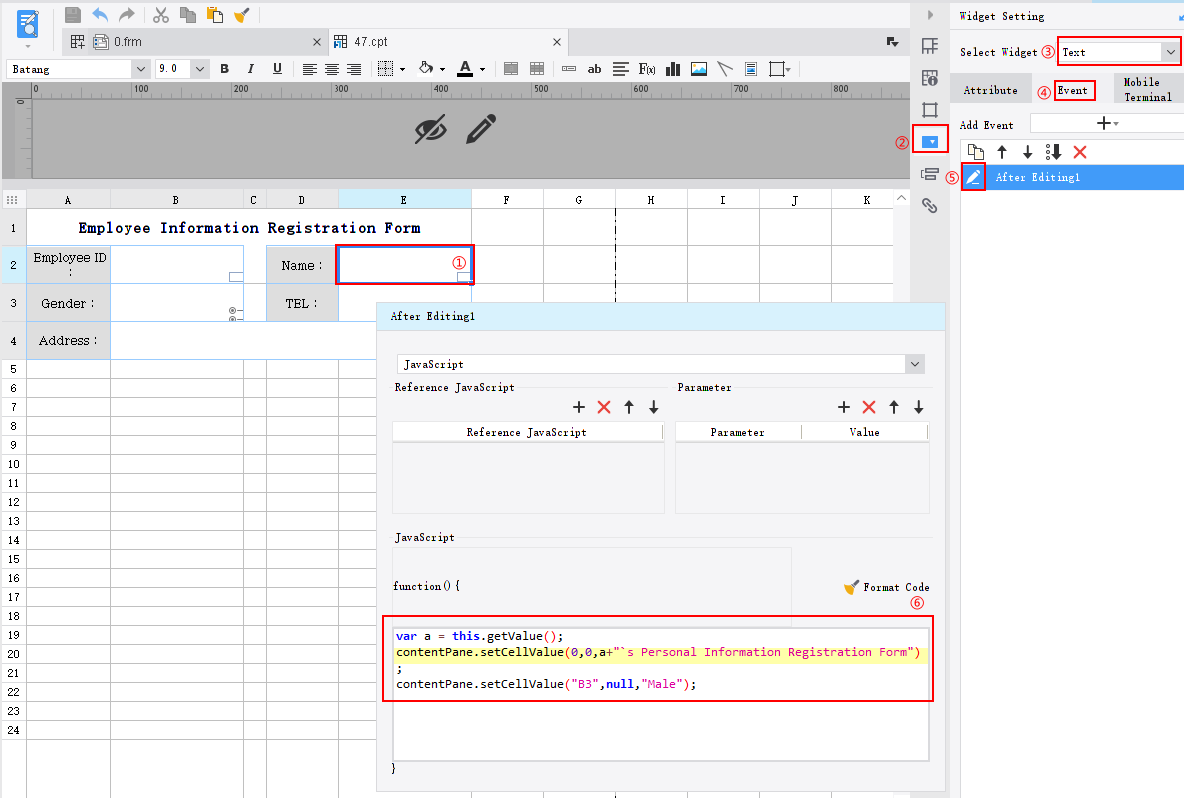1184x798 pixels.
Task: Switch to the Attribute tab
Action: (x=990, y=90)
